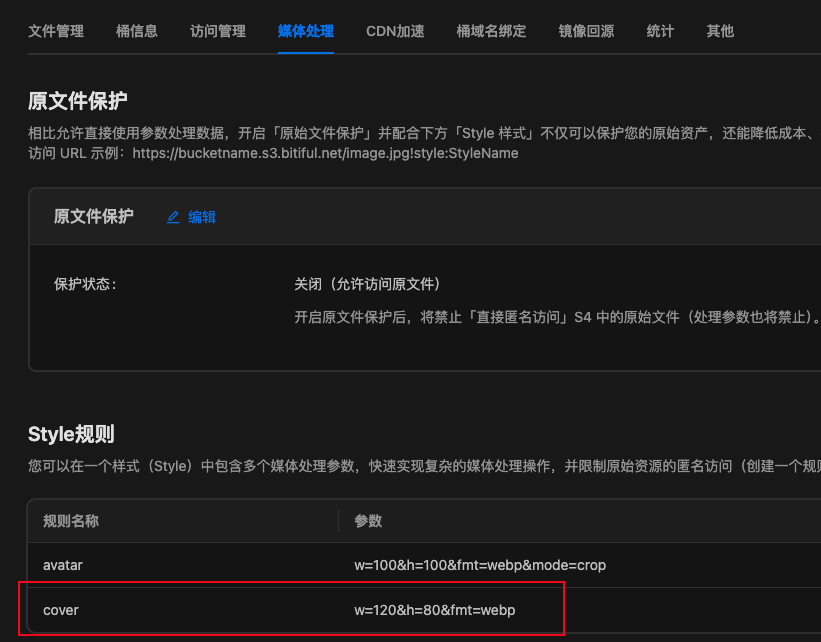The image size is (821, 642).
Task: Select the avatar rule name
Action: click(63, 565)
